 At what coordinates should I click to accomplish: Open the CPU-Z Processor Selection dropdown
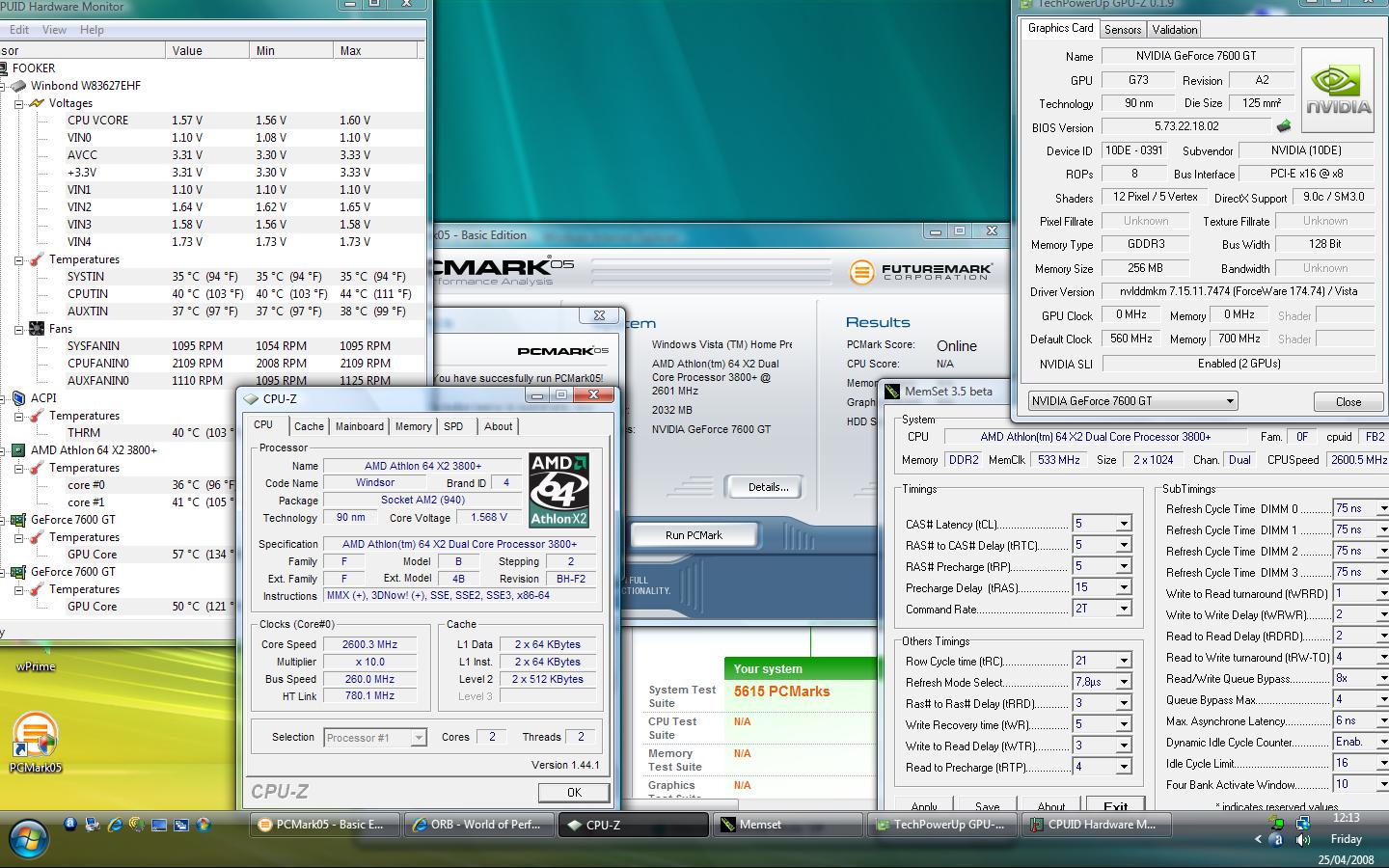(x=419, y=738)
